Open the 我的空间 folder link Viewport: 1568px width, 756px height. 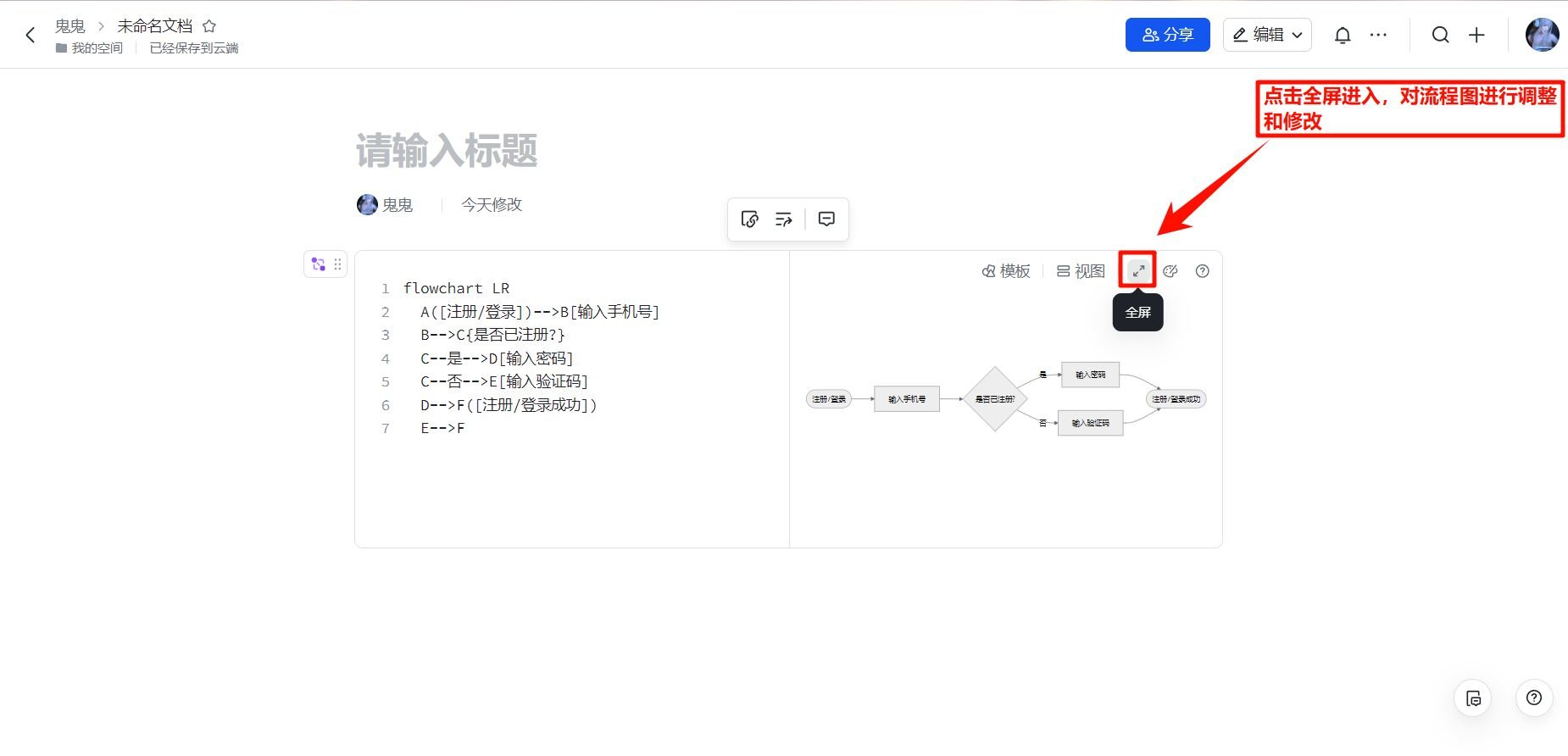pos(96,48)
